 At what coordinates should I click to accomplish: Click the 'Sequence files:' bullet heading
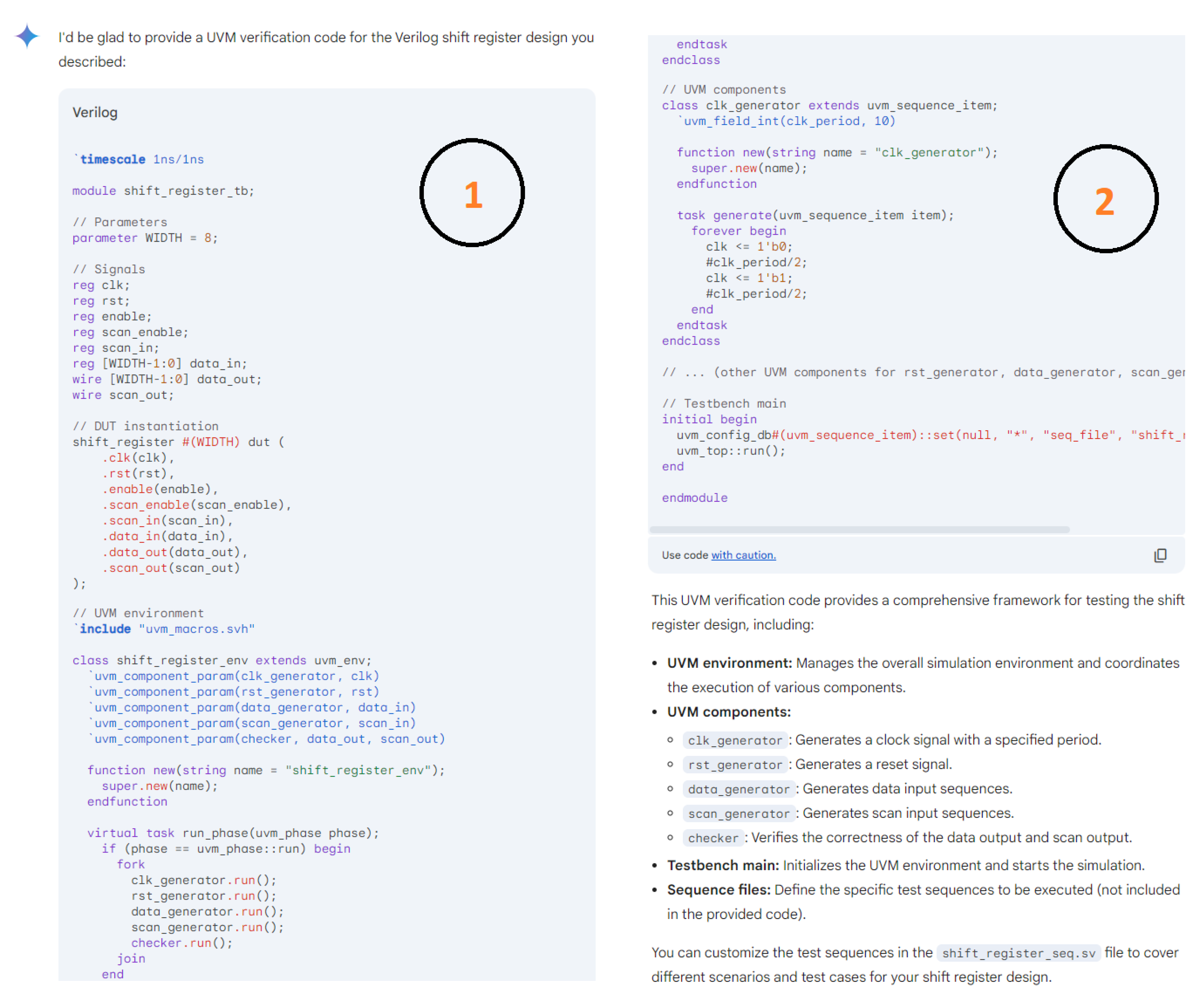(718, 890)
